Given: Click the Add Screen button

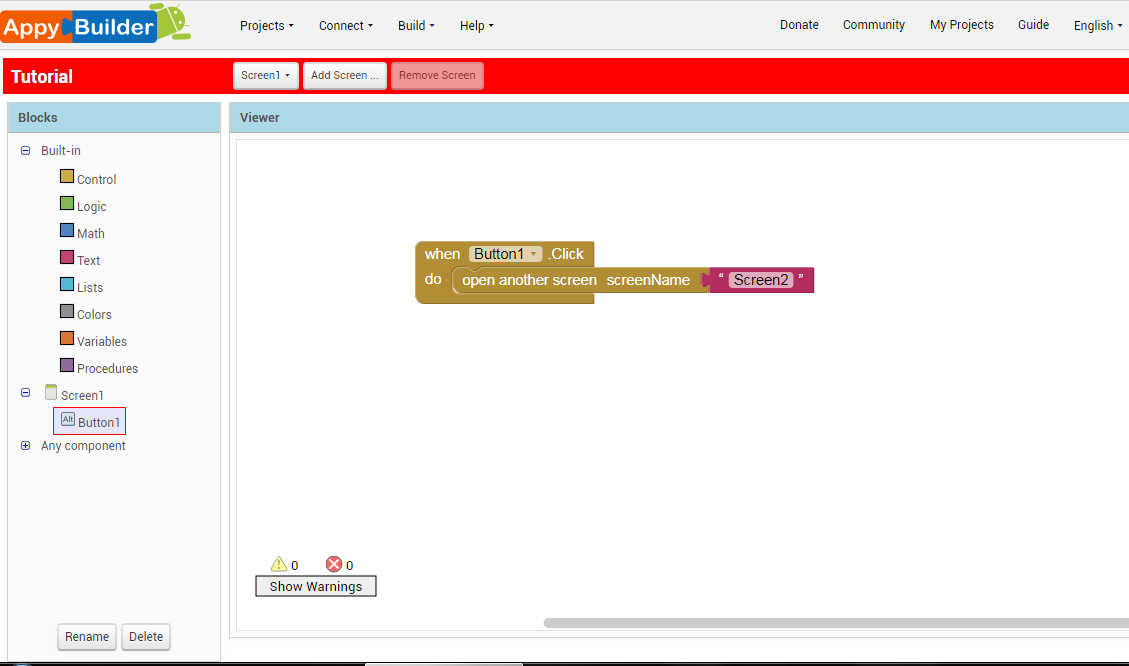Looking at the screenshot, I should [344, 75].
